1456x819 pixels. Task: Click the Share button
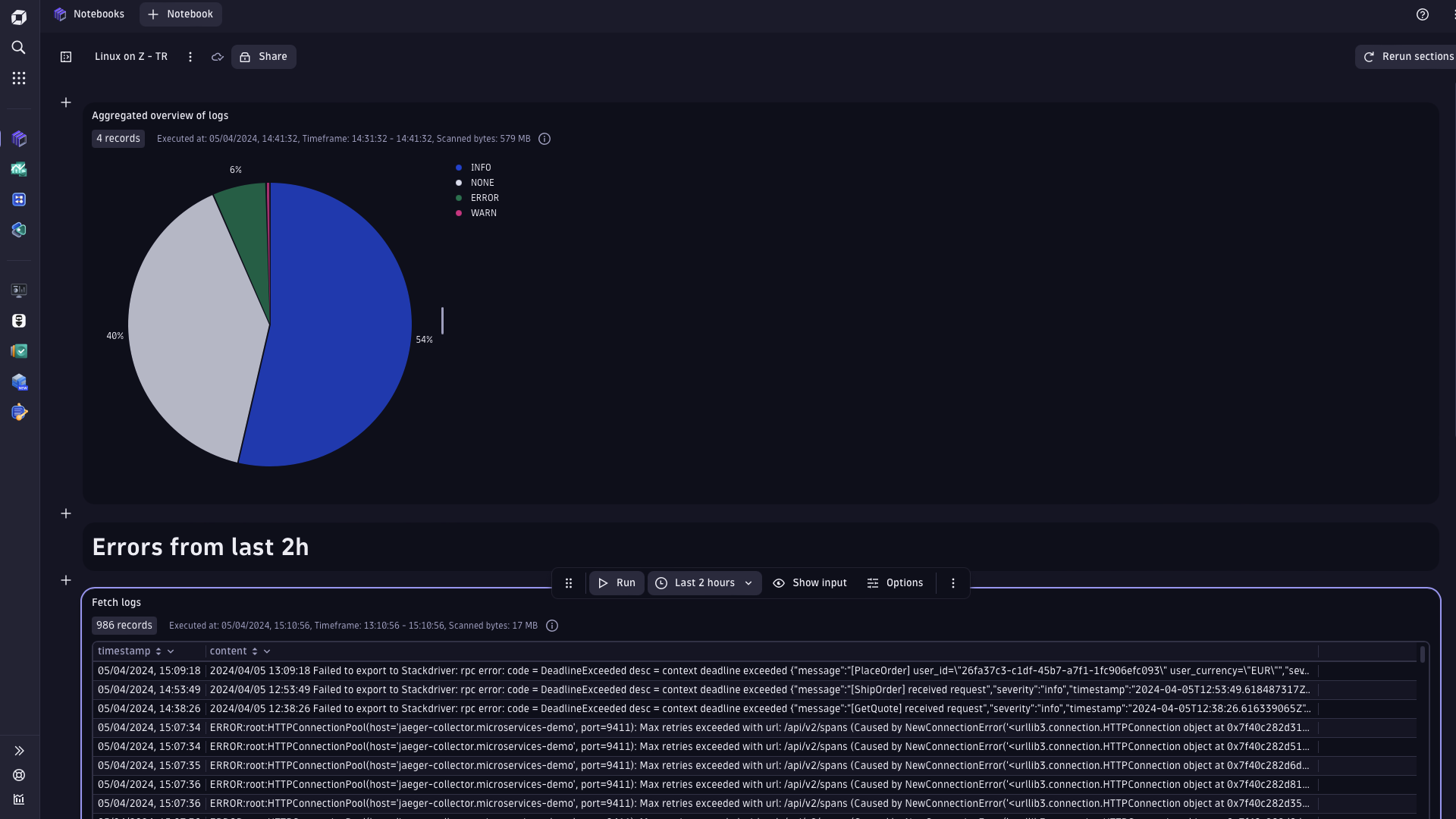(x=263, y=56)
